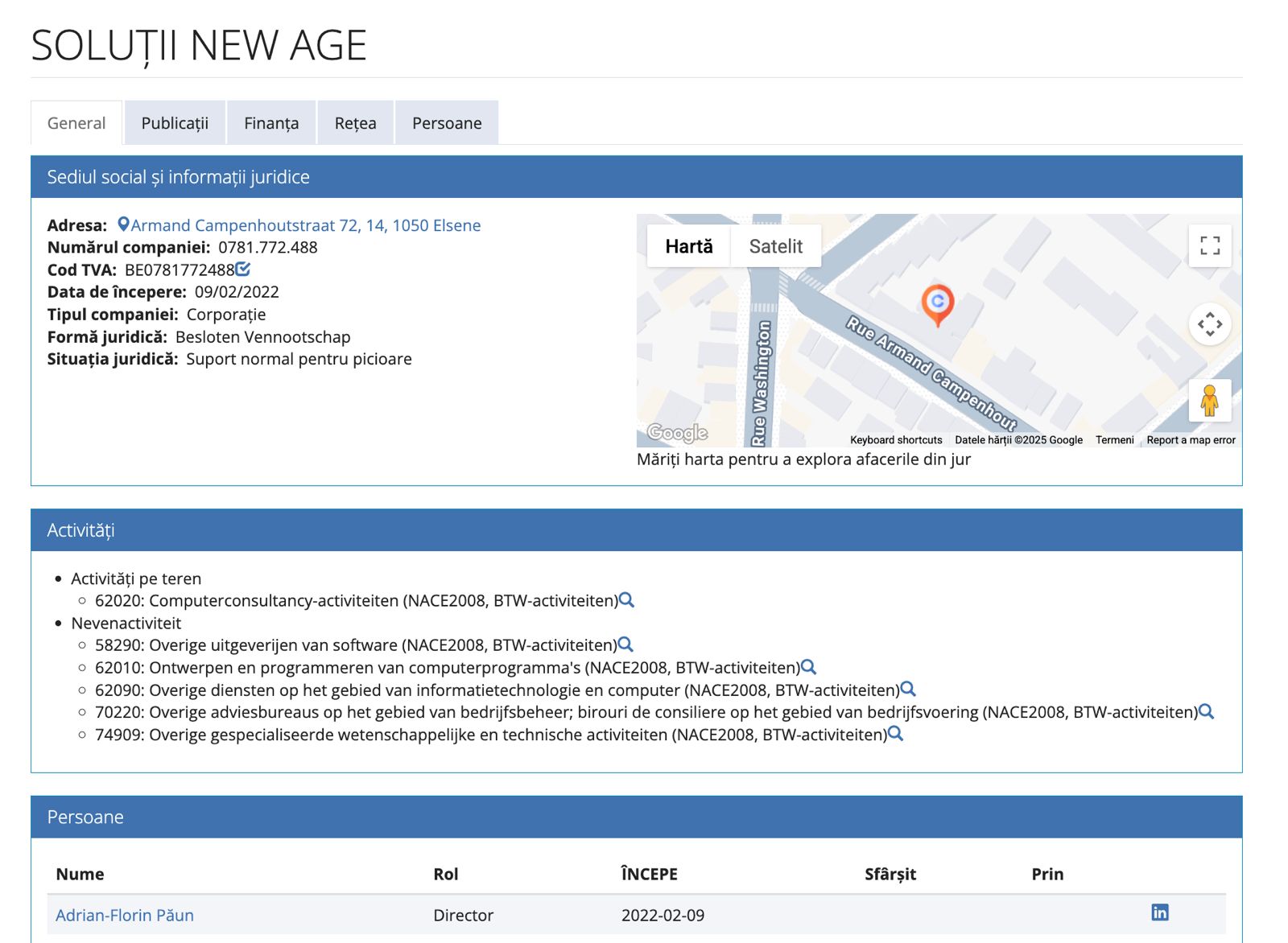Open LinkedIn icon for Adrian-Florin Păun

1159,912
